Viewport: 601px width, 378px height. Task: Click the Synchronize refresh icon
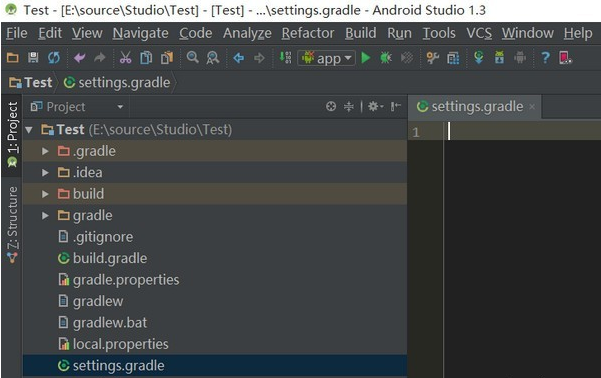pyautogui.click(x=54, y=58)
